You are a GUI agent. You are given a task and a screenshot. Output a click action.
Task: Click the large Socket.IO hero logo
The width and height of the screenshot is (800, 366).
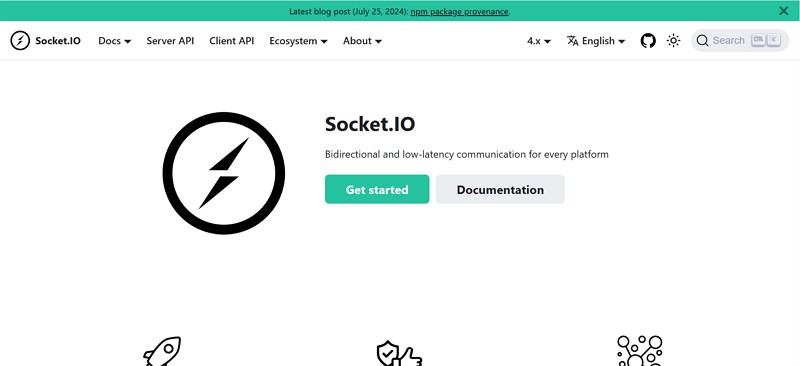223,174
